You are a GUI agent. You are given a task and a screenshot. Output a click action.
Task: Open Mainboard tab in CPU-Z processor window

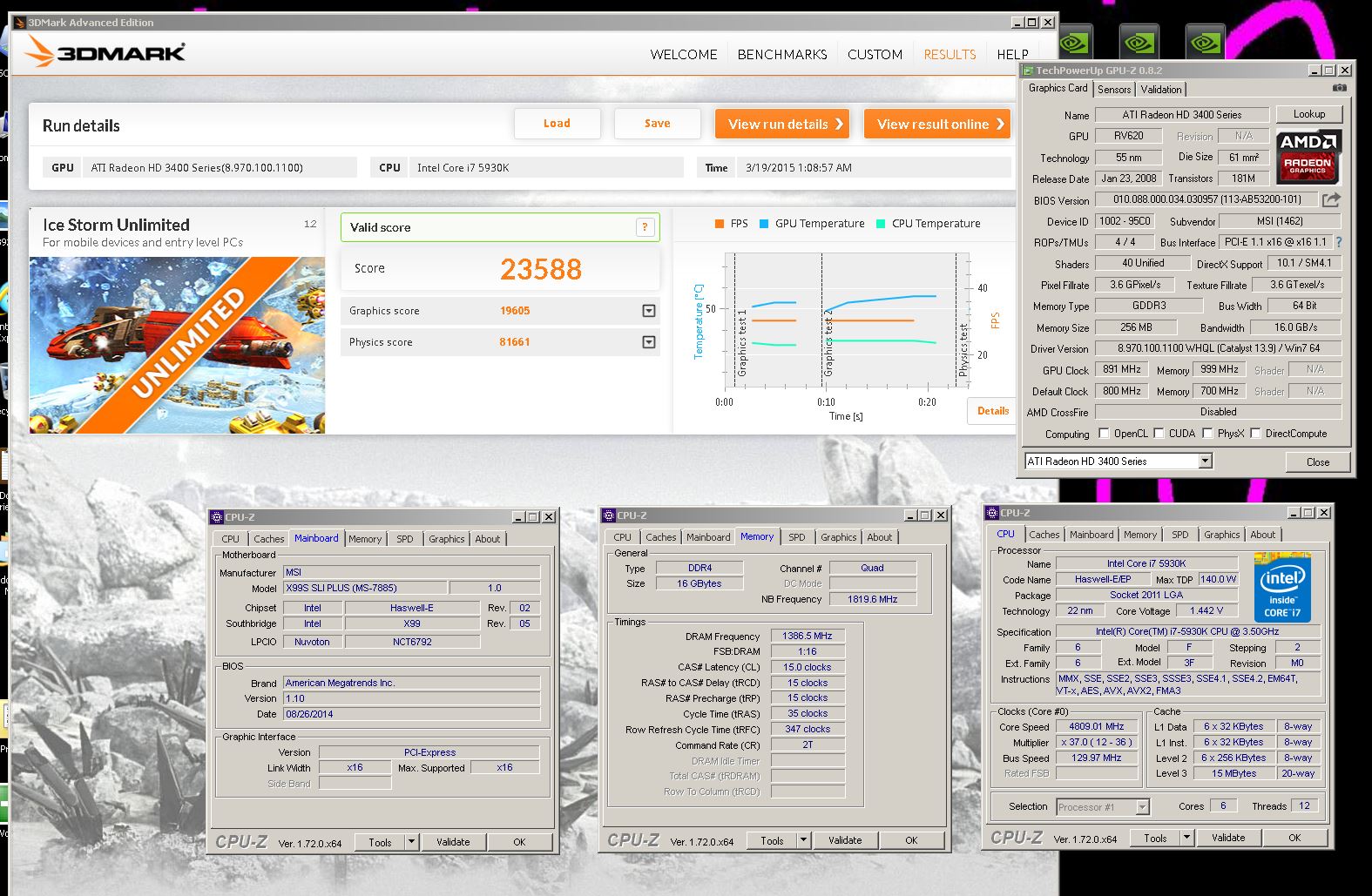(x=1092, y=535)
